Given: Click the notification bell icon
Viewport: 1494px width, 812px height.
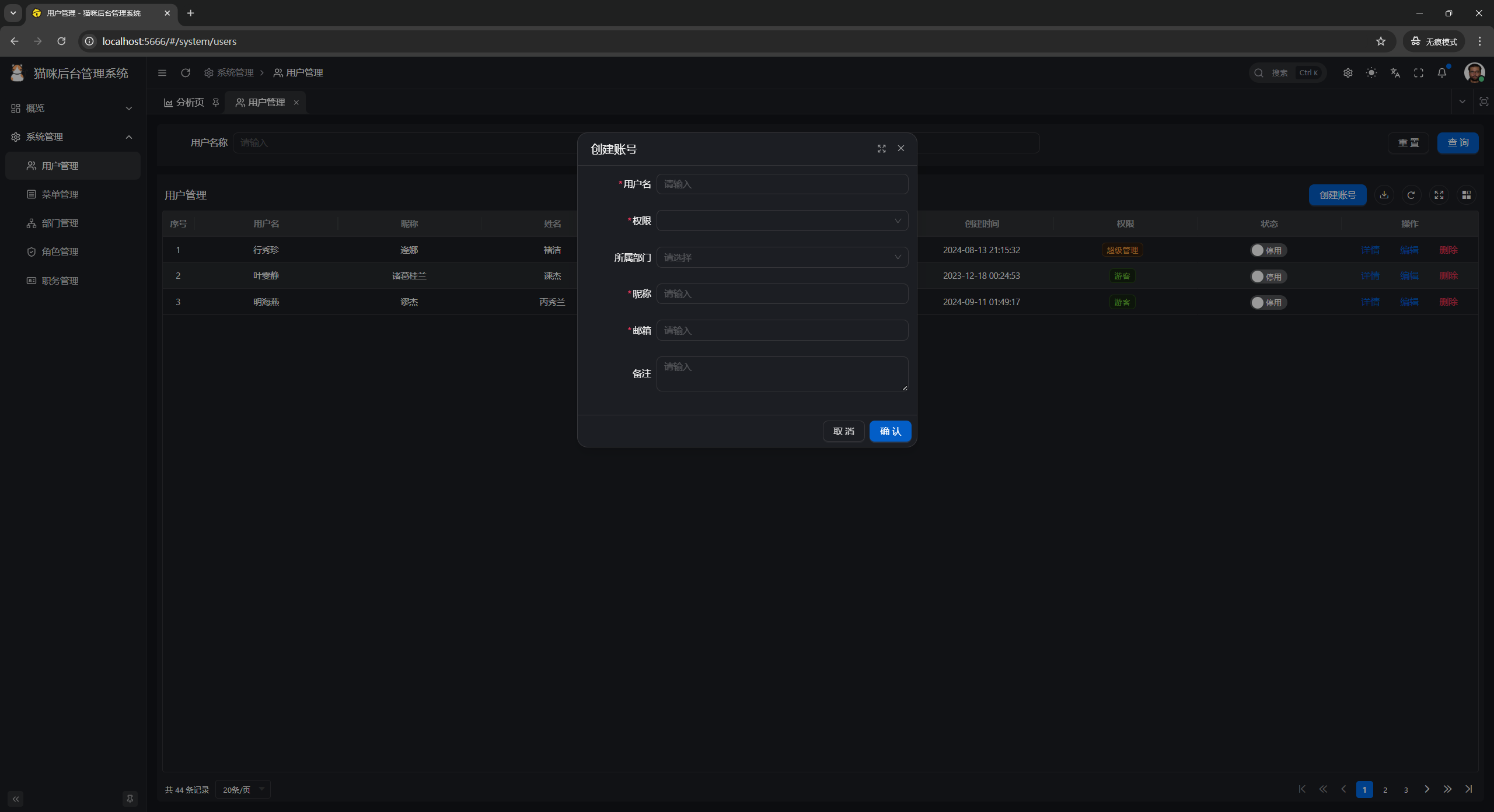Looking at the screenshot, I should click(x=1441, y=73).
